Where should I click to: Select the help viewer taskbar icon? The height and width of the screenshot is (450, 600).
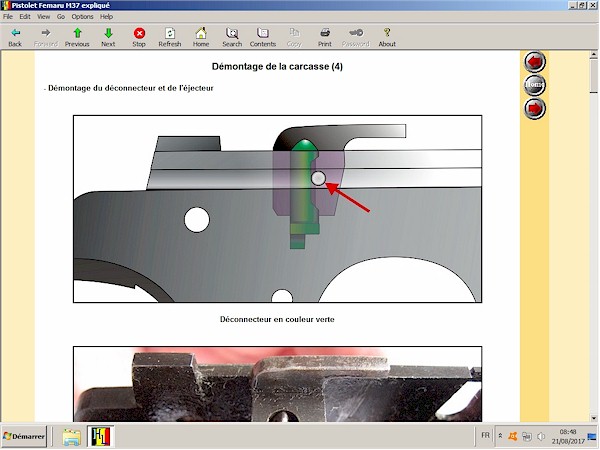(101, 437)
